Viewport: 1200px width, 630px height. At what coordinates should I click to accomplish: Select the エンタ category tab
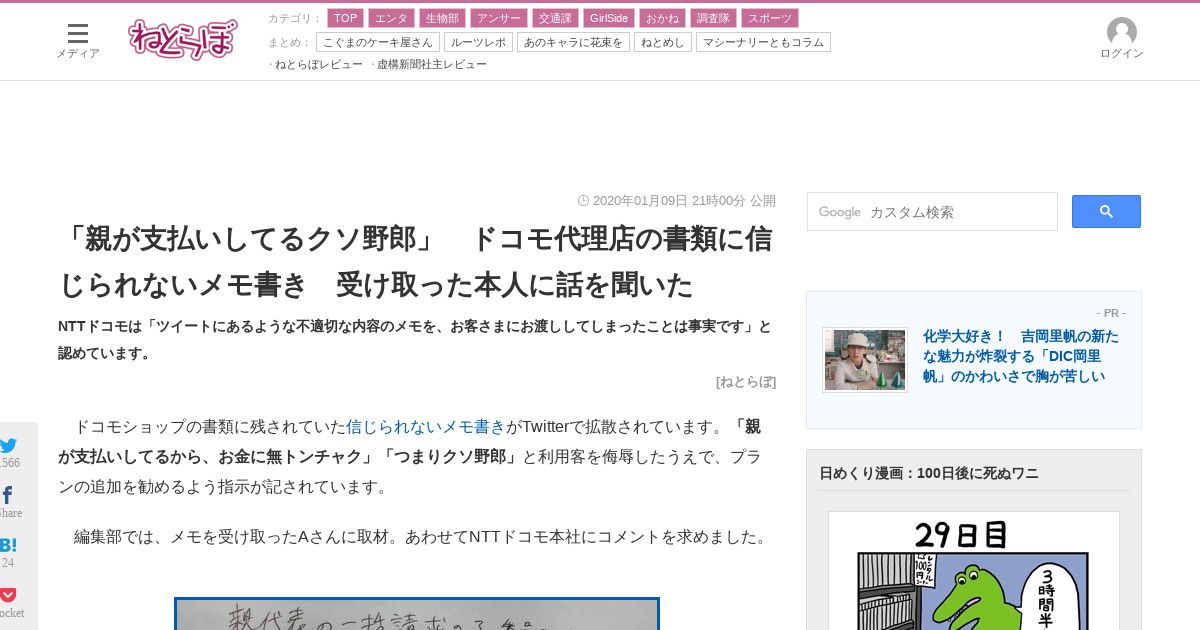pyautogui.click(x=391, y=18)
